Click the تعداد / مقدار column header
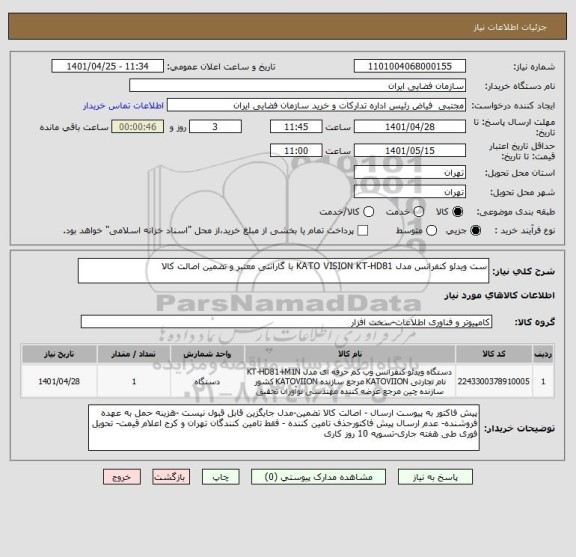The image size is (576, 557). 134,354
